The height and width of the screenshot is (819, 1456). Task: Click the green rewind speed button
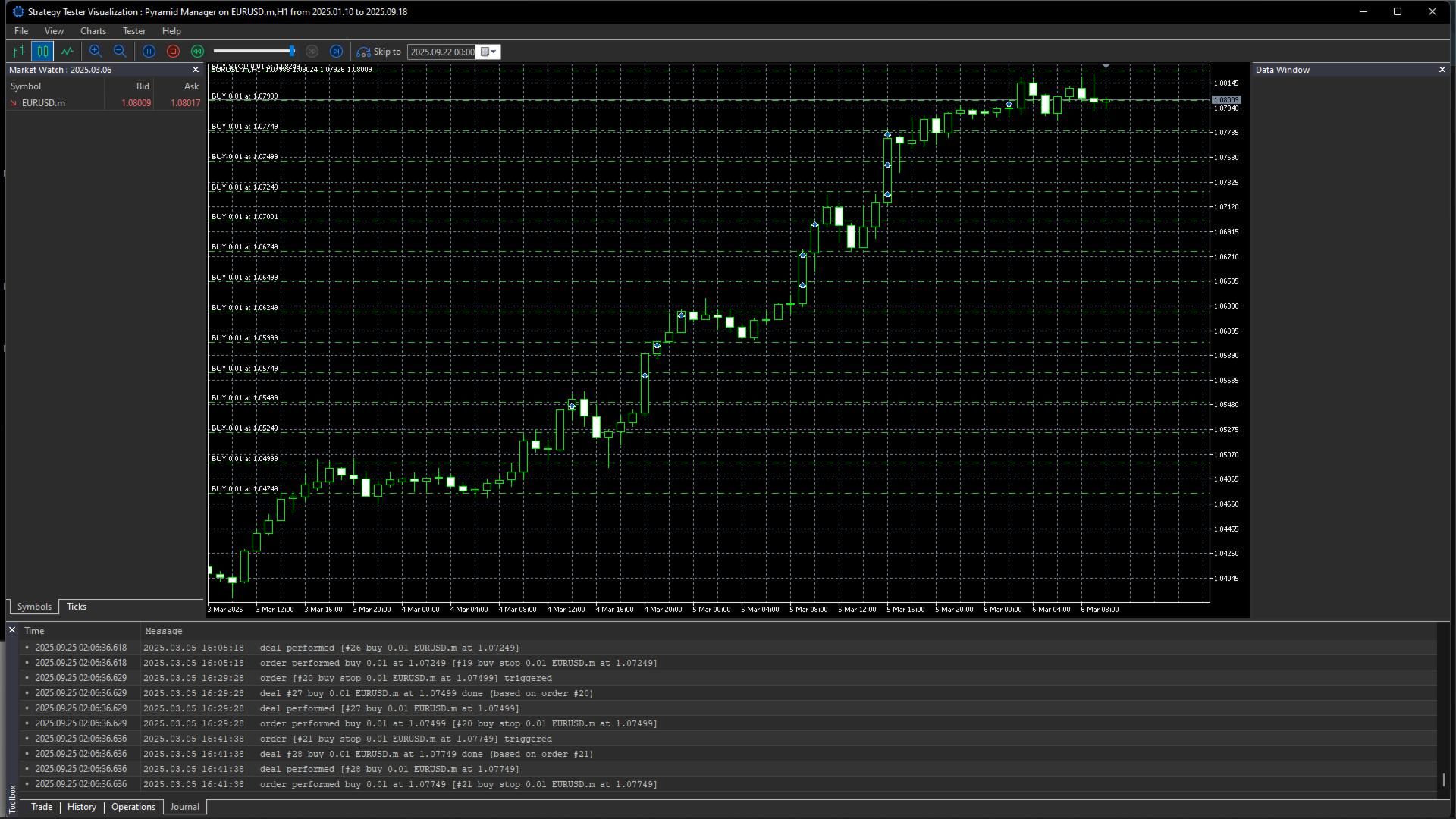(x=198, y=52)
